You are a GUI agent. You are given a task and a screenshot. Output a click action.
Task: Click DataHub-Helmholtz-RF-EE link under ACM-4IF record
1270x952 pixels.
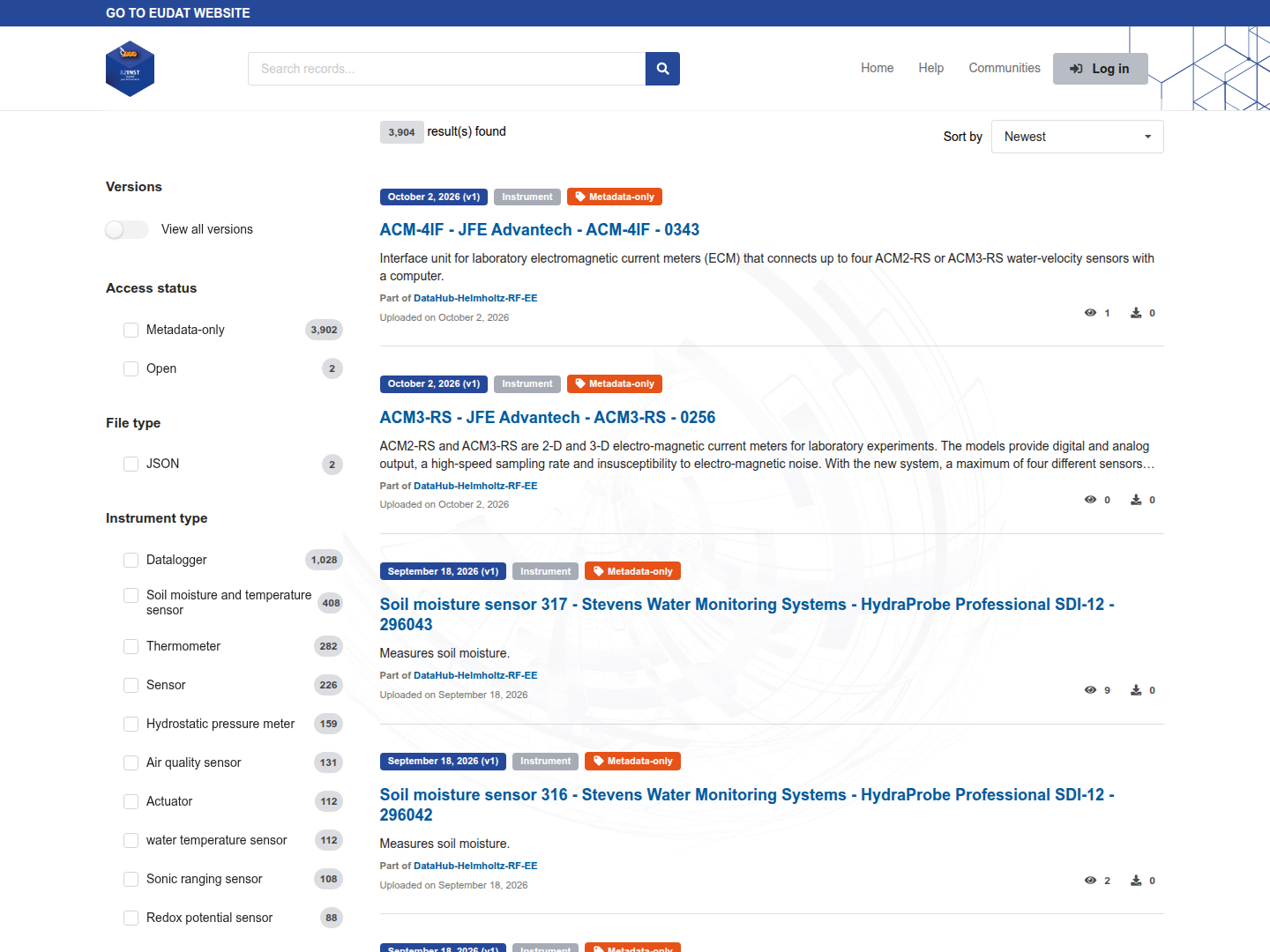pyautogui.click(x=475, y=298)
